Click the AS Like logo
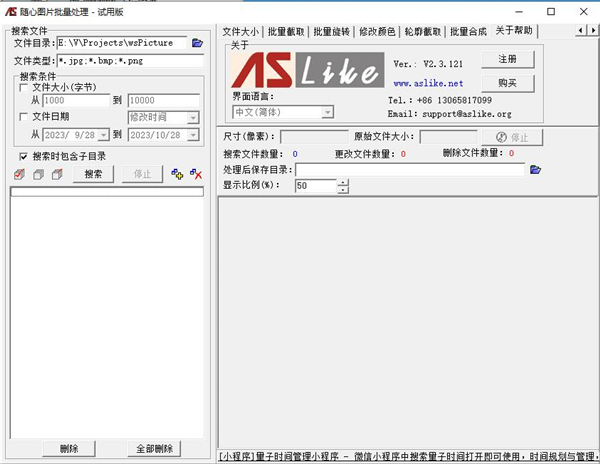This screenshot has height=464, width=600. point(308,70)
